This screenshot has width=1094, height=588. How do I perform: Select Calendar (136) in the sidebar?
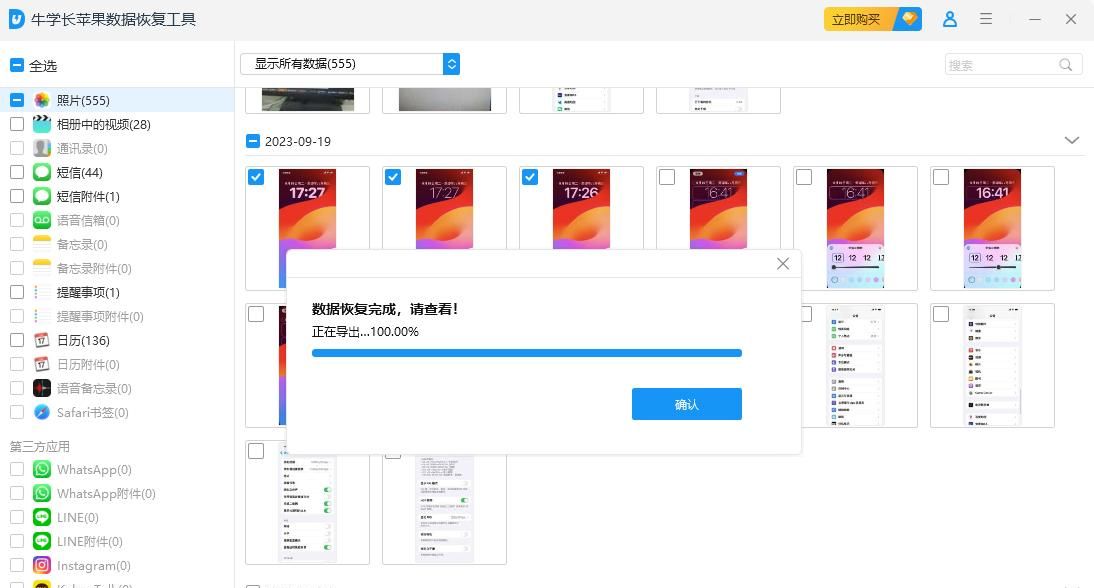point(83,340)
